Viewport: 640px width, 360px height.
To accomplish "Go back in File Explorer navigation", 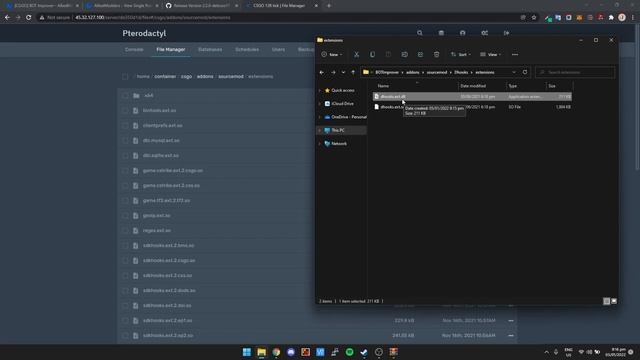I will [x=322, y=72].
